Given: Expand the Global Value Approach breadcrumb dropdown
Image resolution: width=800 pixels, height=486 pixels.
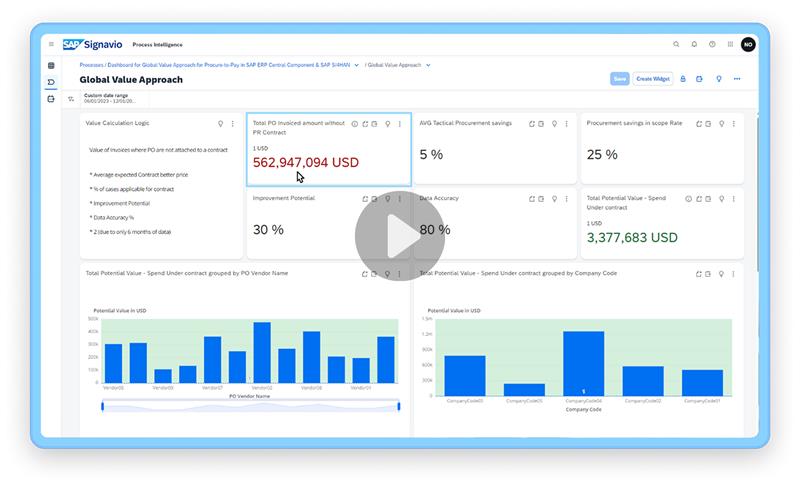Looking at the screenshot, I should (x=428, y=65).
